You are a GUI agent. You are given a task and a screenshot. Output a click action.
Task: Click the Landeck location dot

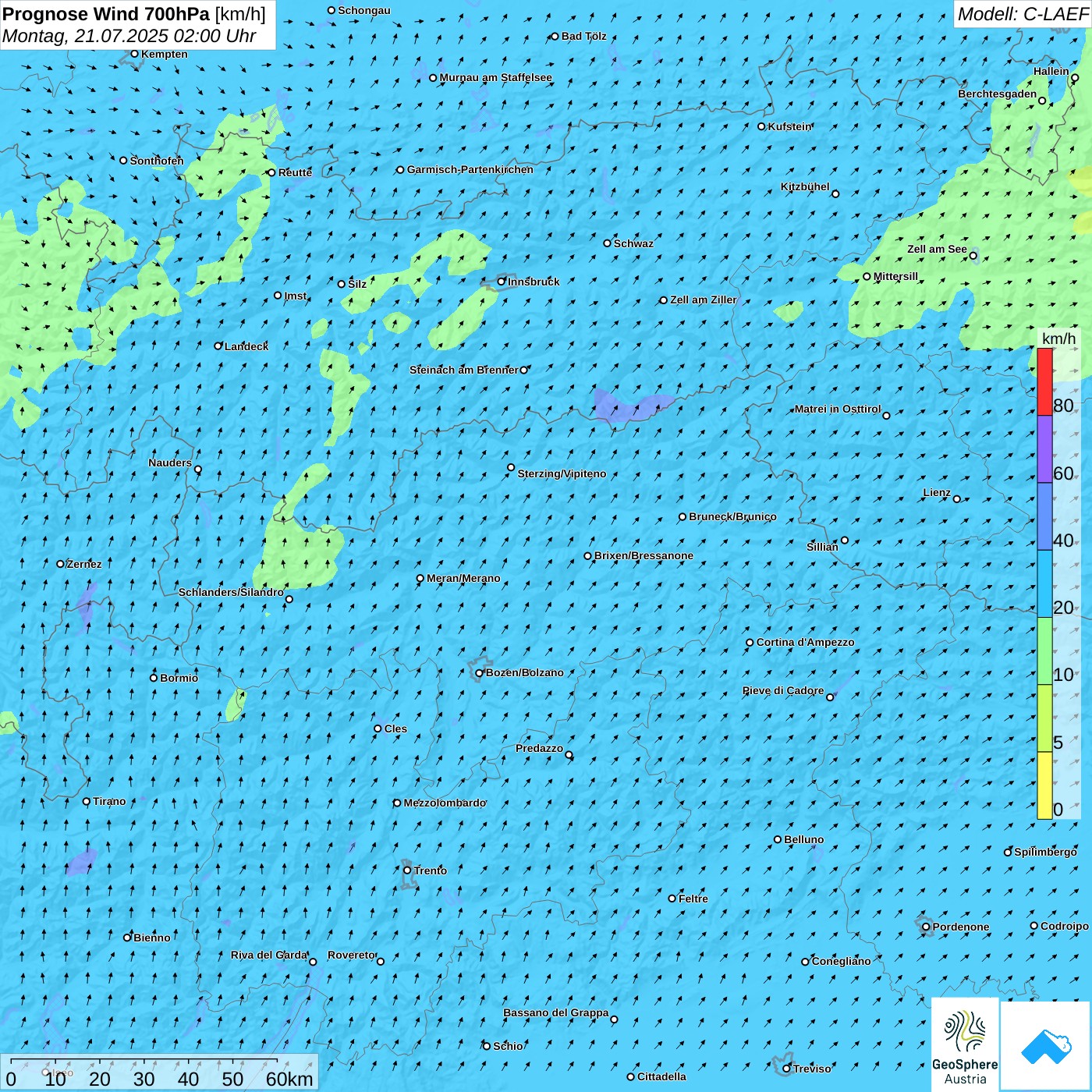click(218, 346)
